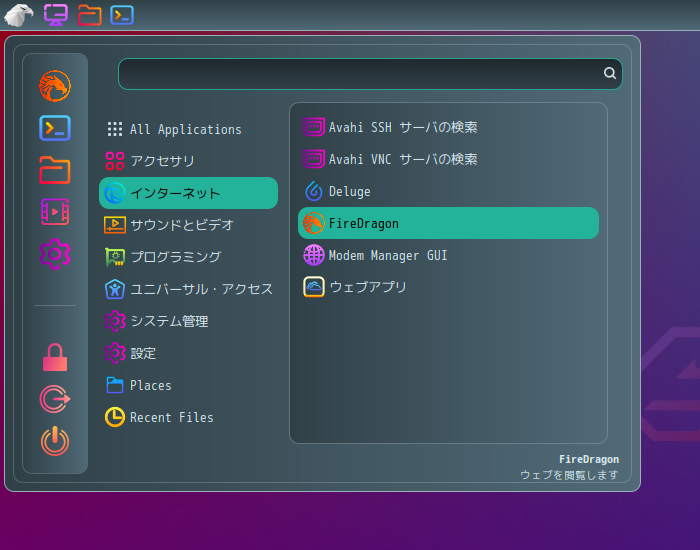The image size is (700, 550).
Task: Click the magnifier search icon
Action: 610,73
